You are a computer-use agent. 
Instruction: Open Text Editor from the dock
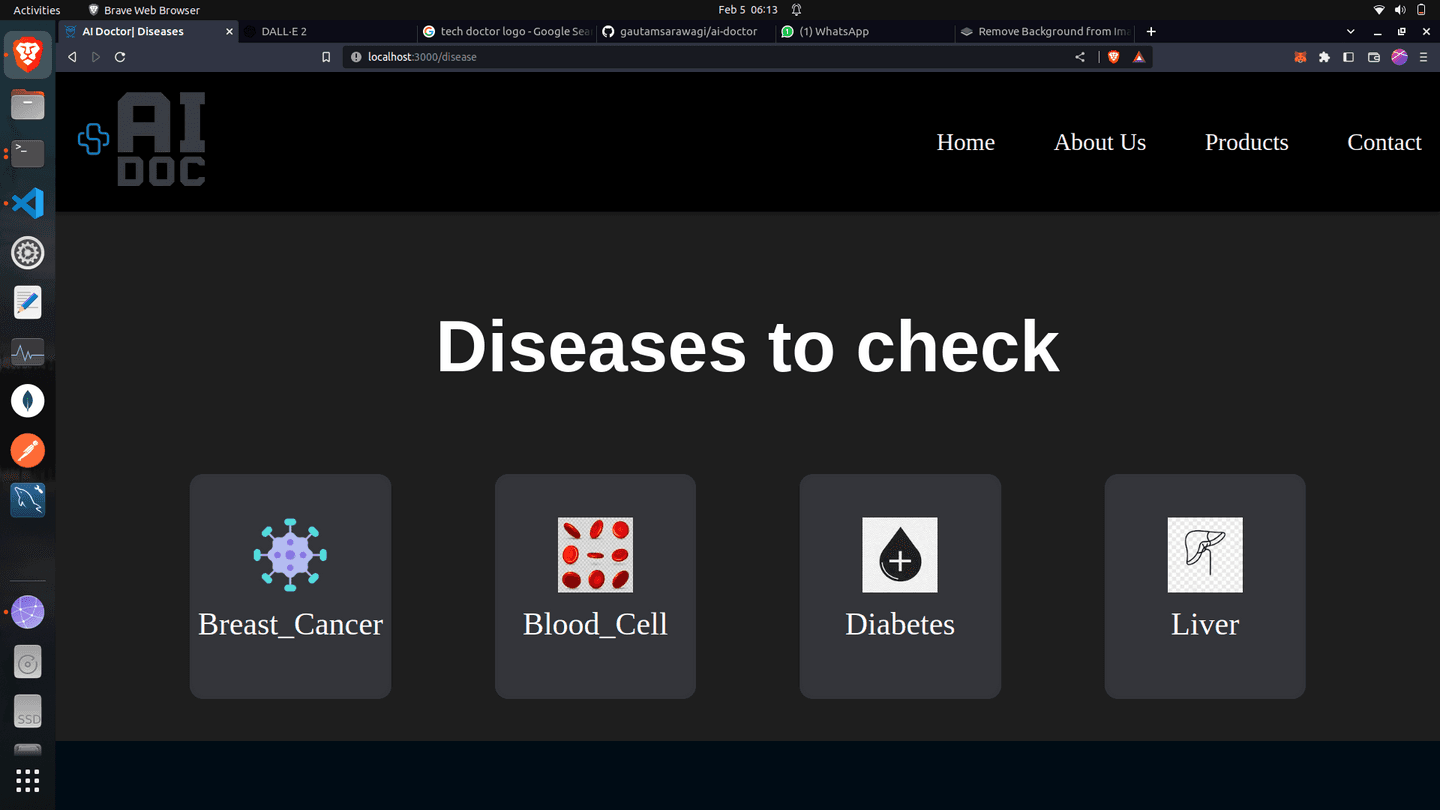[28, 302]
